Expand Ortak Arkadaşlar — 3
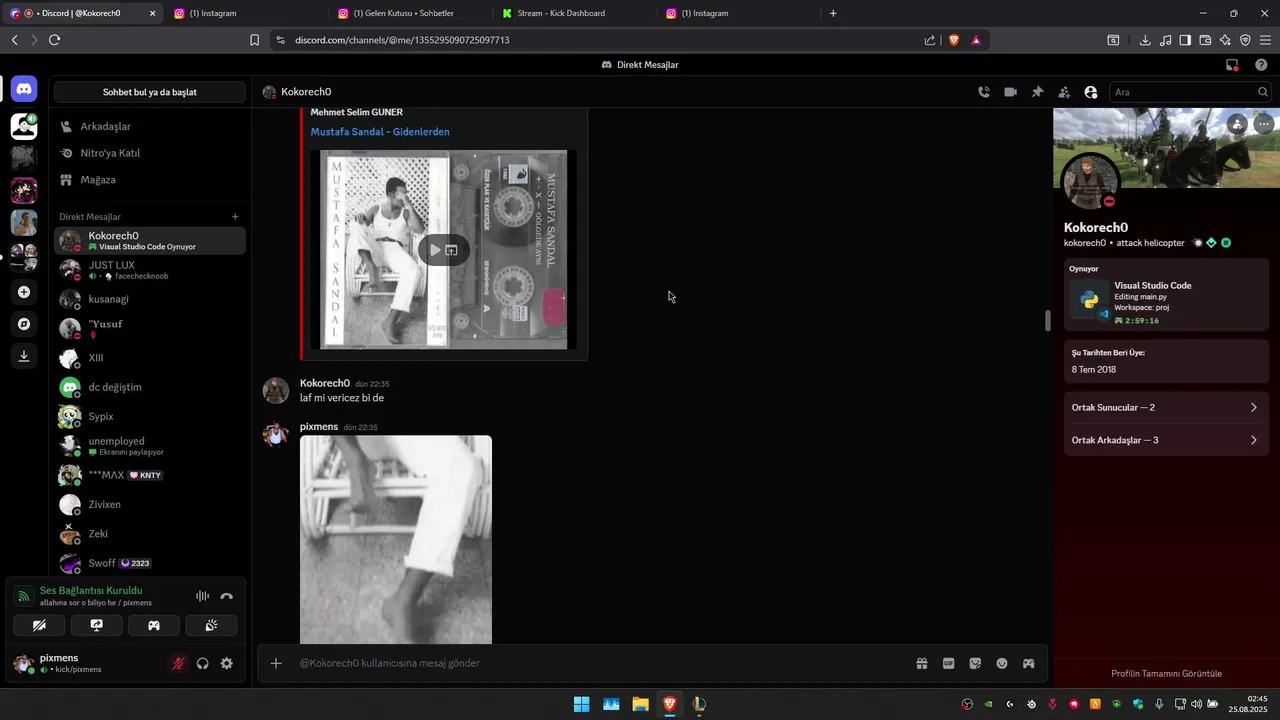 pos(1166,440)
